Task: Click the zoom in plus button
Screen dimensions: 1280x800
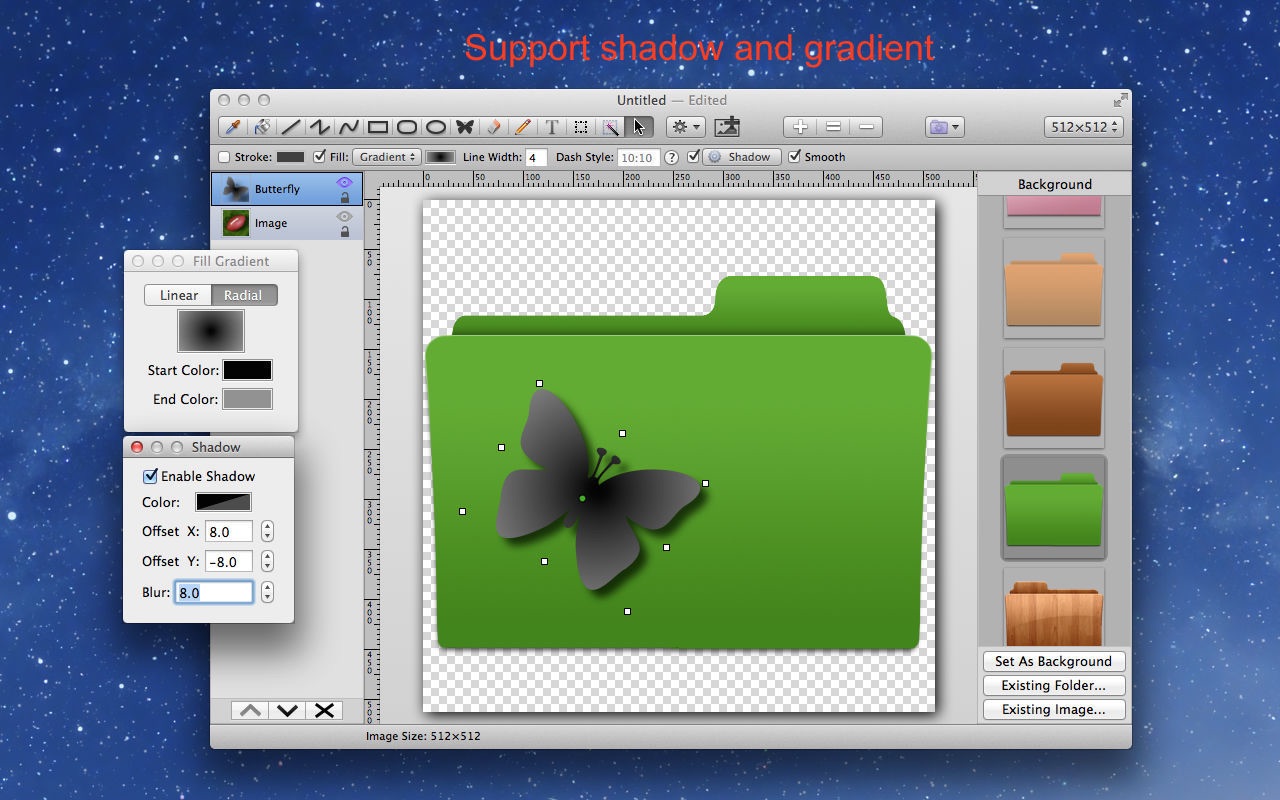Action: [800, 127]
